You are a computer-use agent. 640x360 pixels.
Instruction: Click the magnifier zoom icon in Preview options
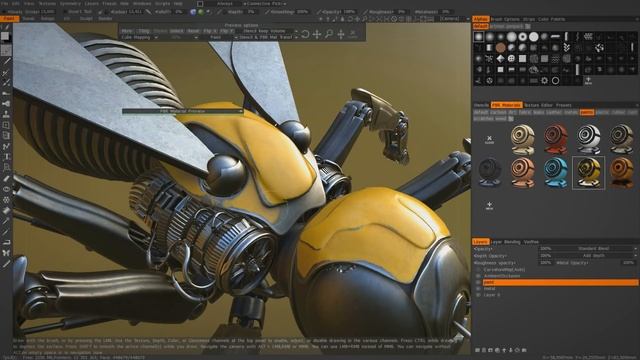point(329,35)
